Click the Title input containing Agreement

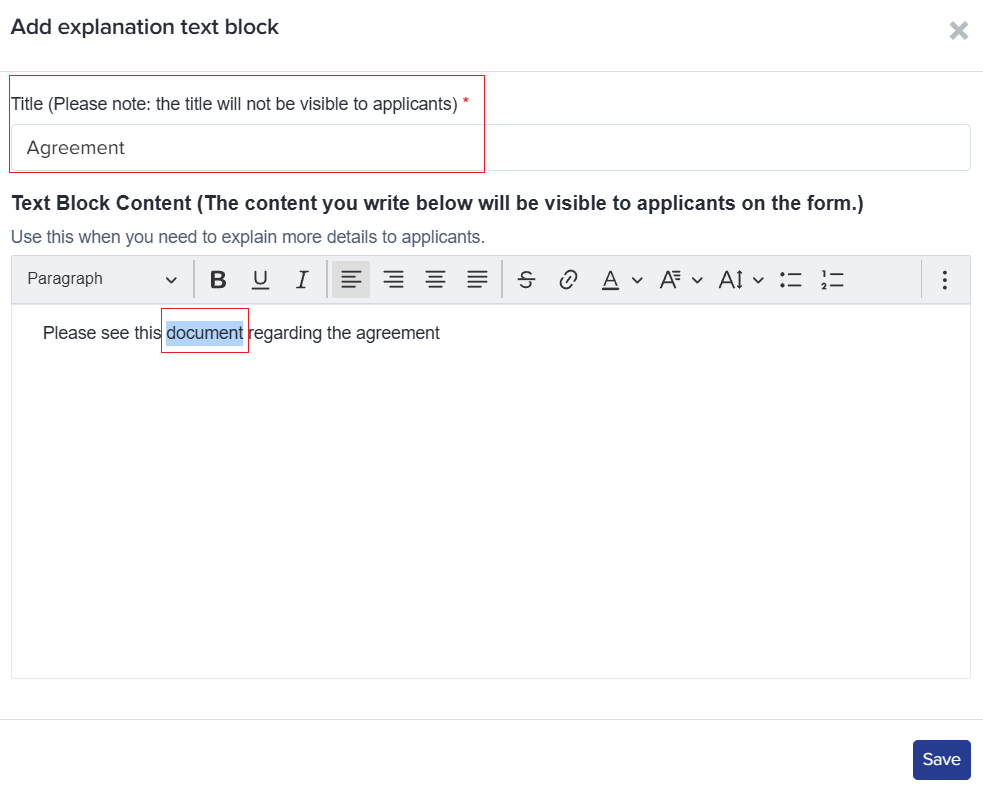(x=491, y=148)
